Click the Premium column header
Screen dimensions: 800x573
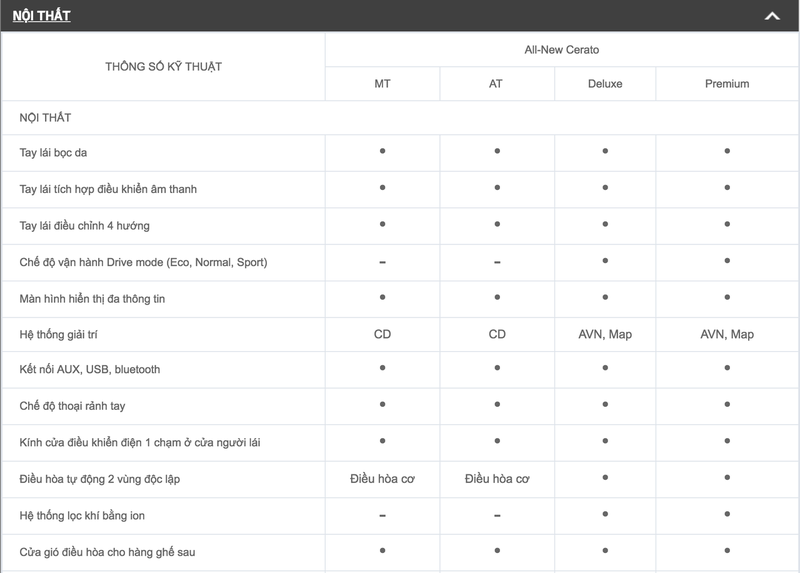coord(727,84)
